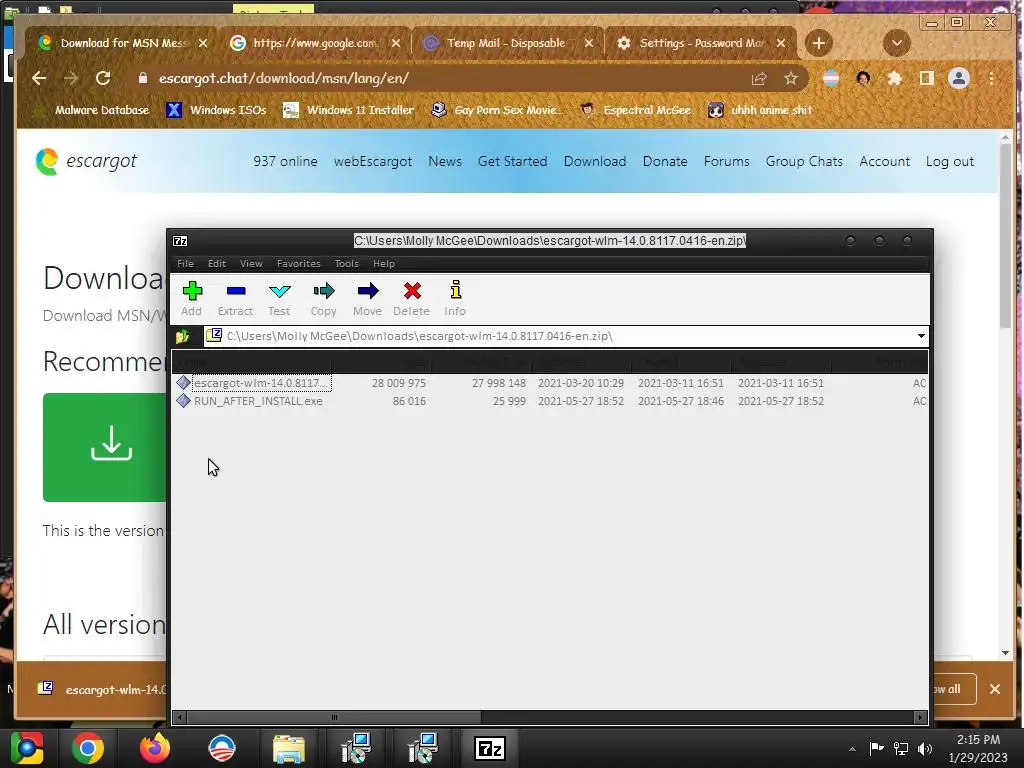The height and width of the screenshot is (768, 1024).
Task: Open the Tools menu in 7-Zip
Action: point(346,264)
